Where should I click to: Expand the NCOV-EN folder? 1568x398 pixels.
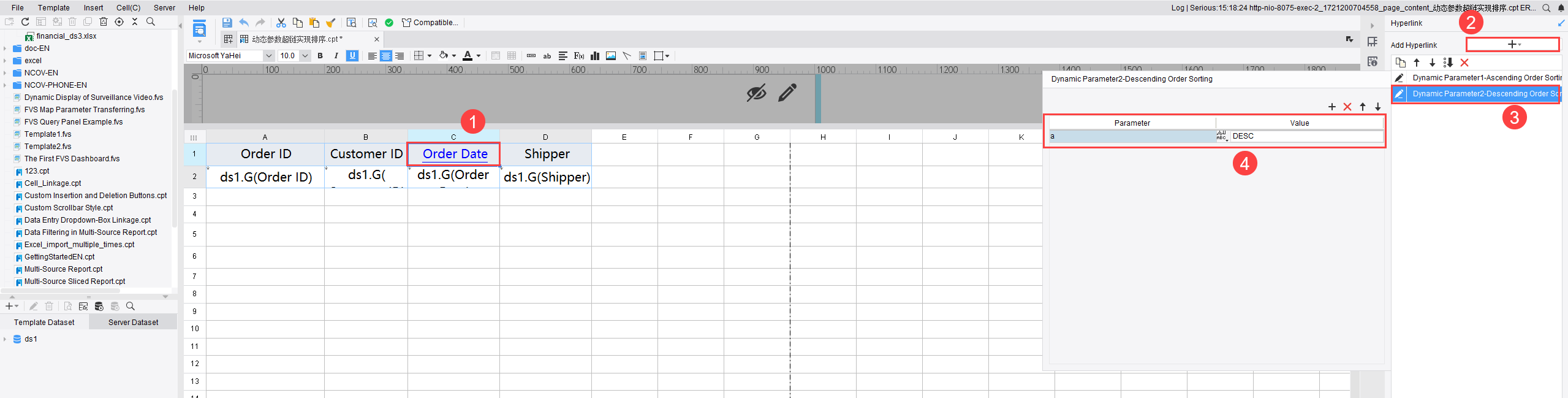coord(5,73)
